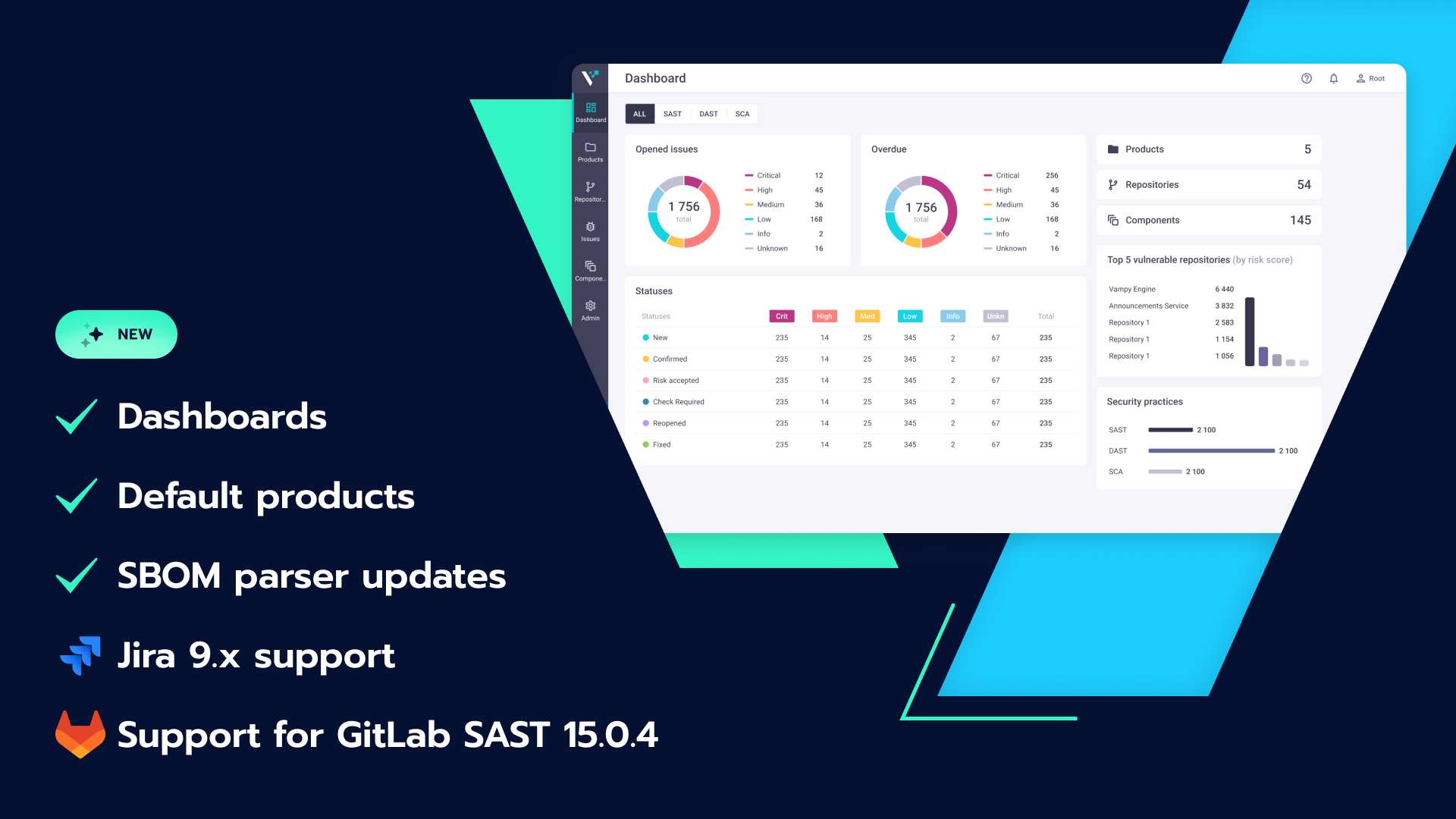Expand the Security practices section

(x=1144, y=401)
